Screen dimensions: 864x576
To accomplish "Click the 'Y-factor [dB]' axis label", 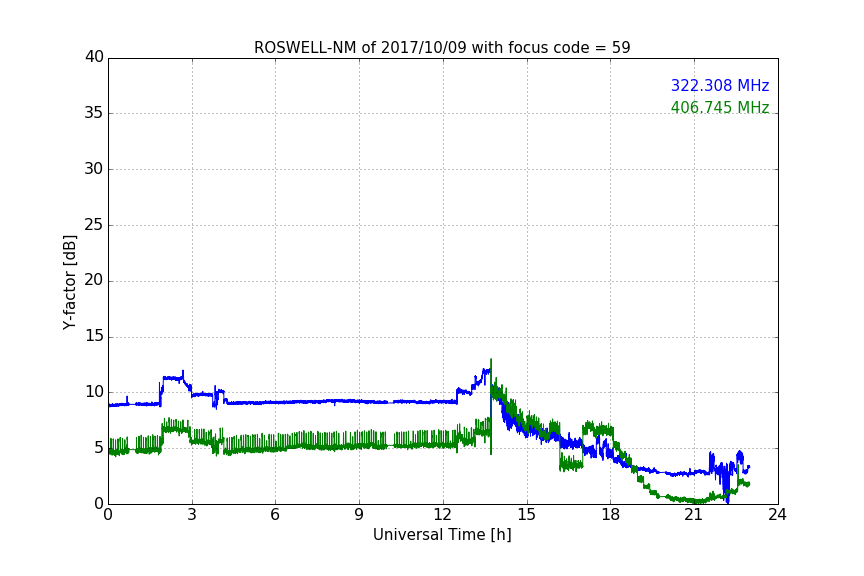I will [x=69, y=282].
